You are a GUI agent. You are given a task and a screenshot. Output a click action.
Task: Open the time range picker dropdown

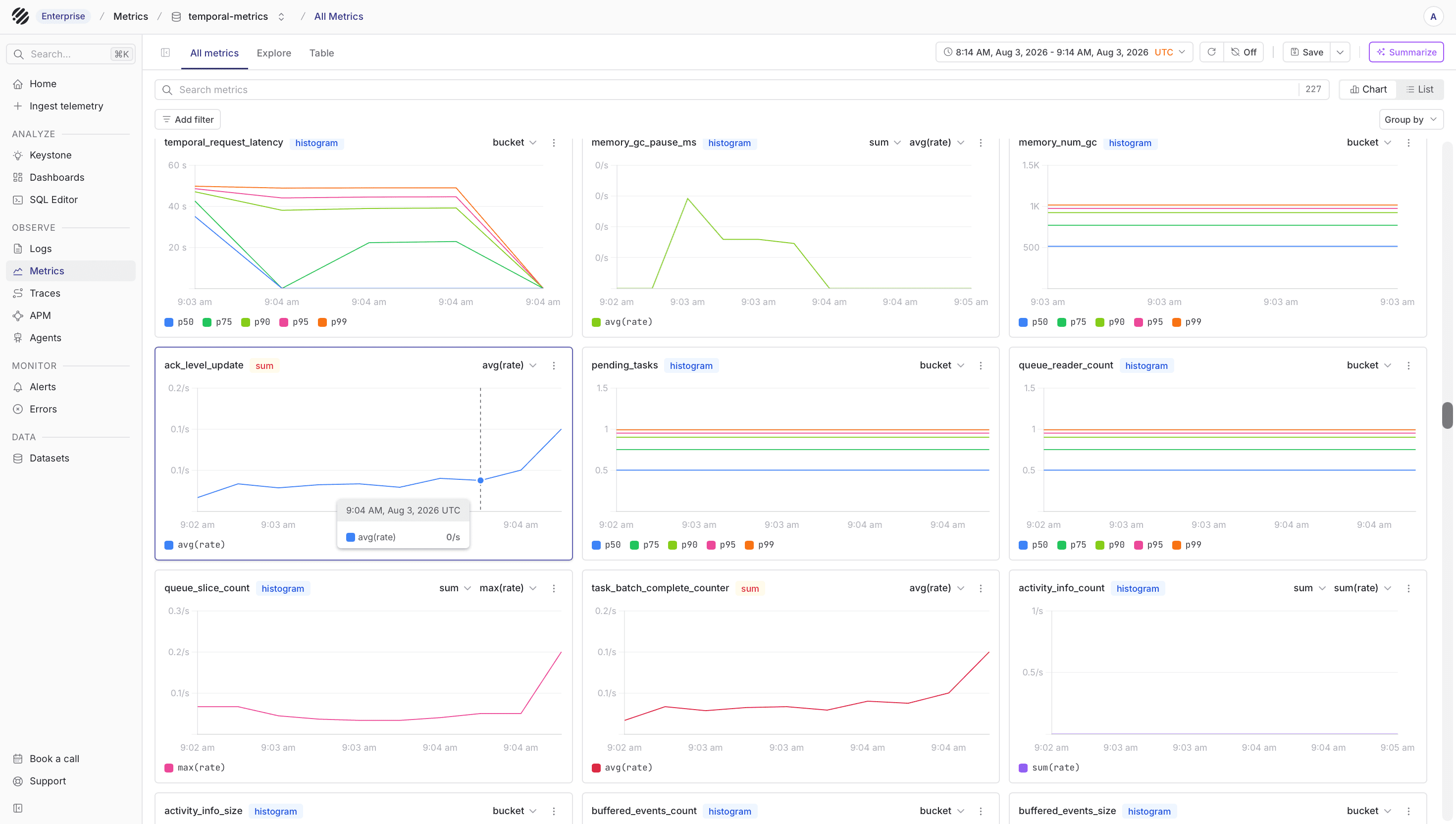pyautogui.click(x=1064, y=52)
